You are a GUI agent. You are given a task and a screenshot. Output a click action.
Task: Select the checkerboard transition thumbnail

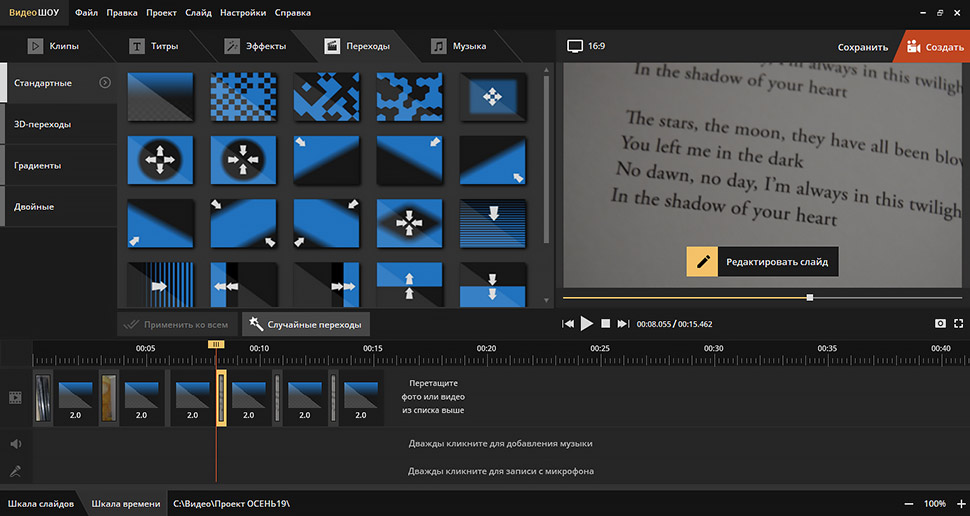[x=243, y=97]
